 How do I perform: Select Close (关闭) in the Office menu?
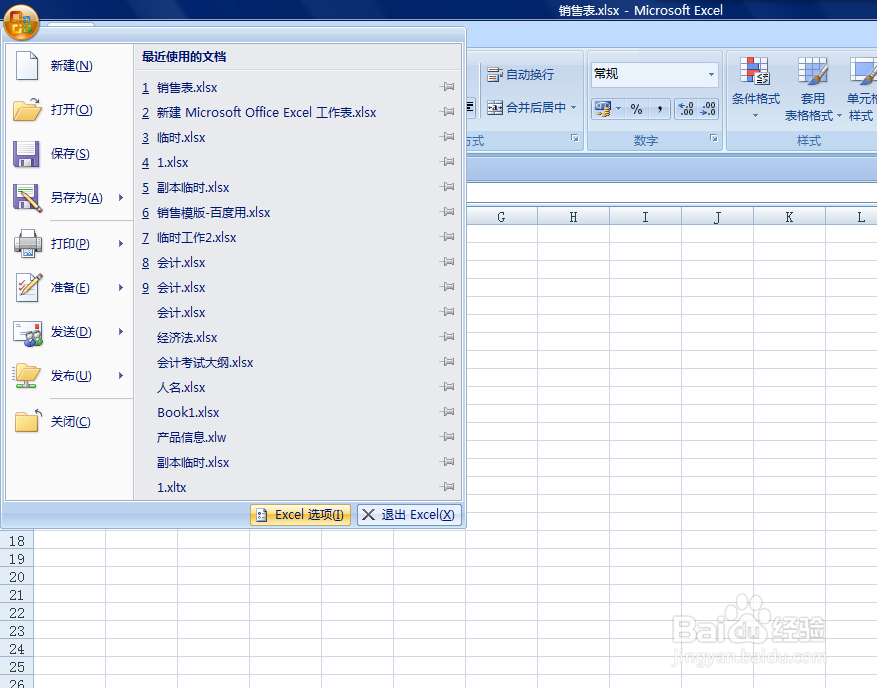70,421
